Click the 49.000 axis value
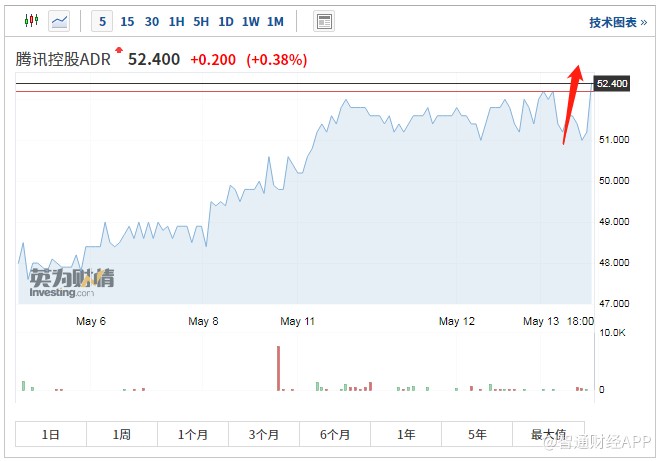The height and width of the screenshot is (461, 661). click(614, 221)
